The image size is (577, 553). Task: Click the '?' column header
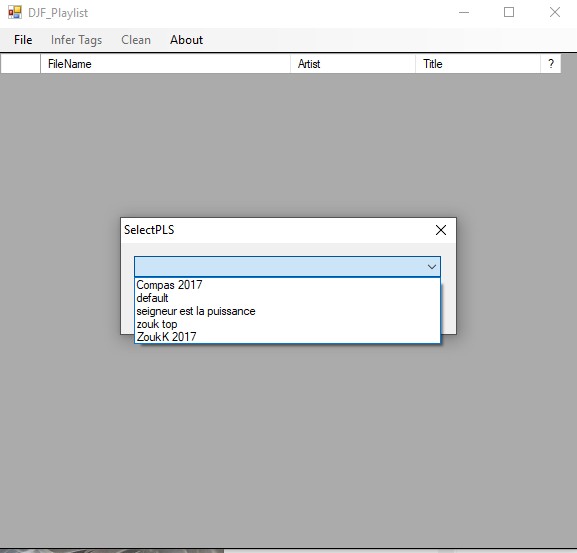(x=551, y=64)
